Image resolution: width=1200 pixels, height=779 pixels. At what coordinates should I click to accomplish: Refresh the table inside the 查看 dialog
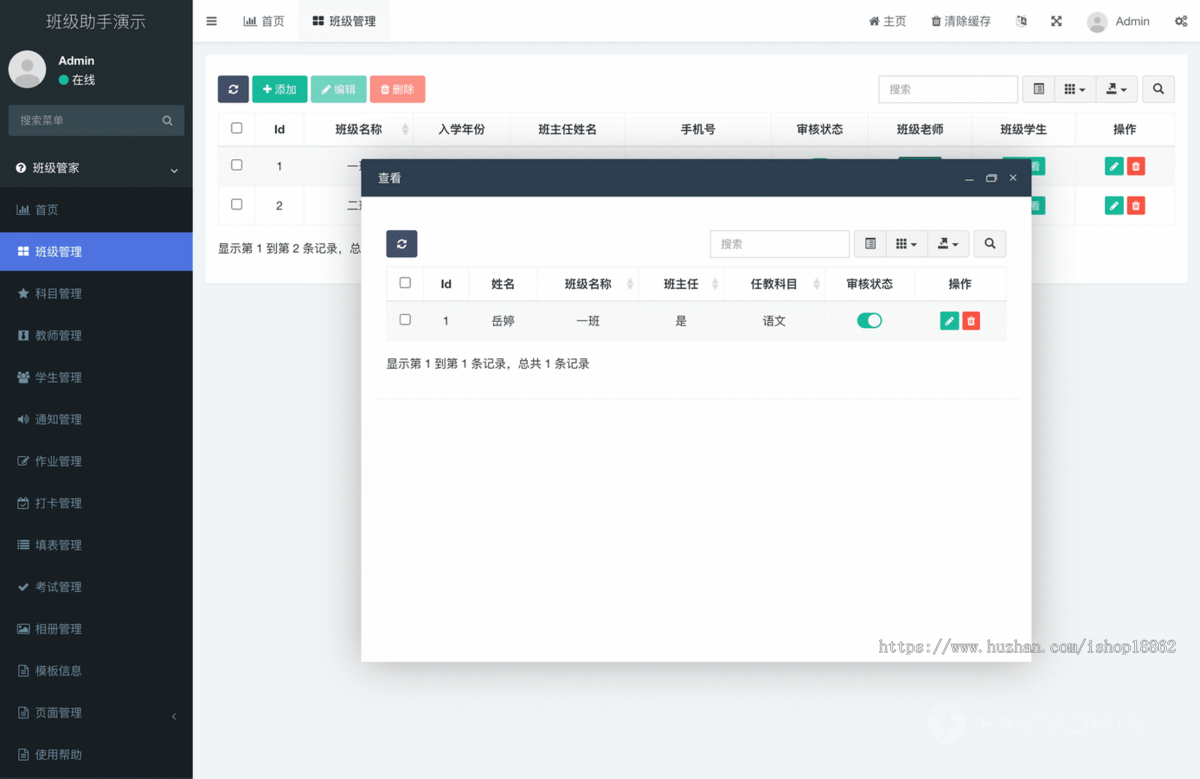(401, 243)
